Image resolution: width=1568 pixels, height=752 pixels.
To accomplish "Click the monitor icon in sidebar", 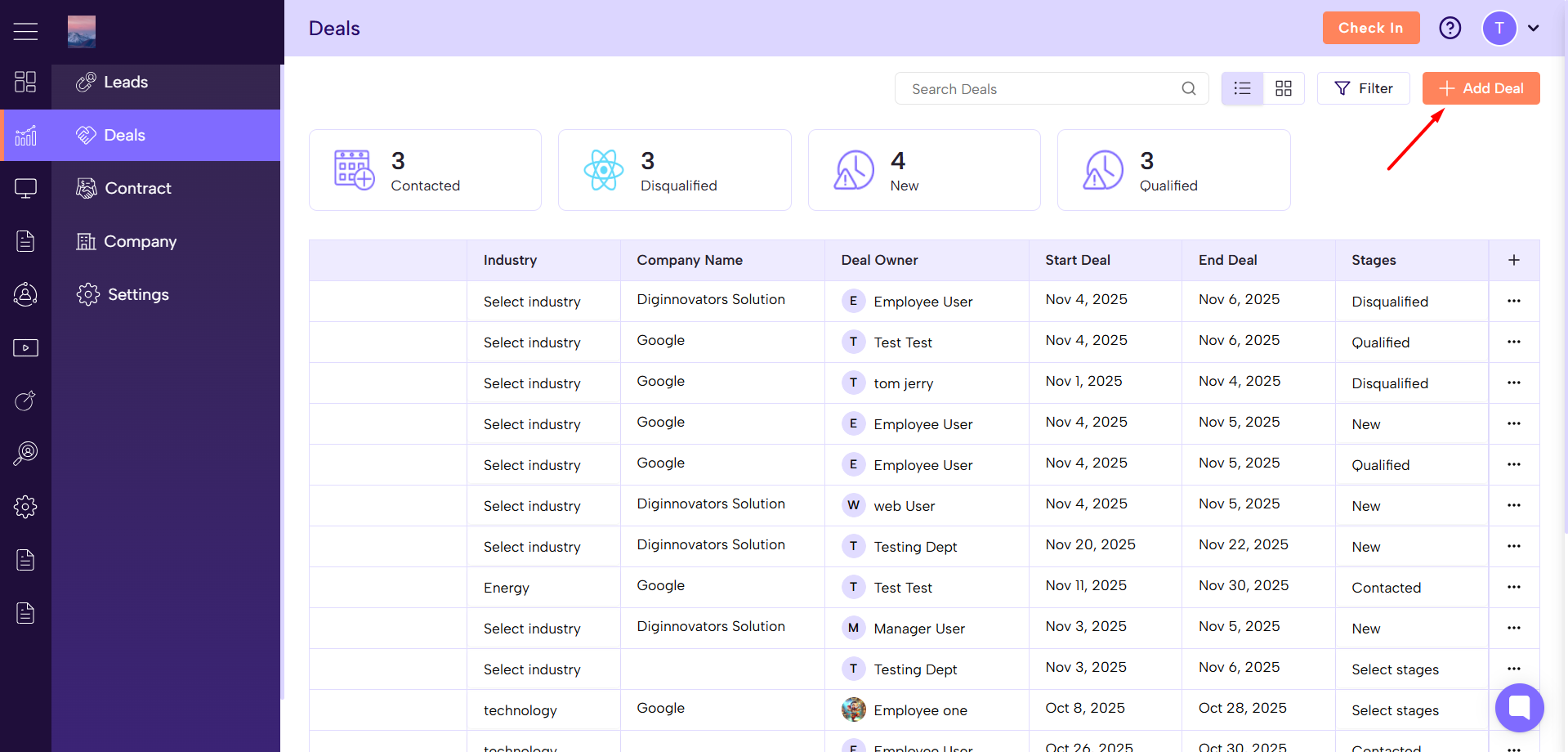I will point(25,189).
